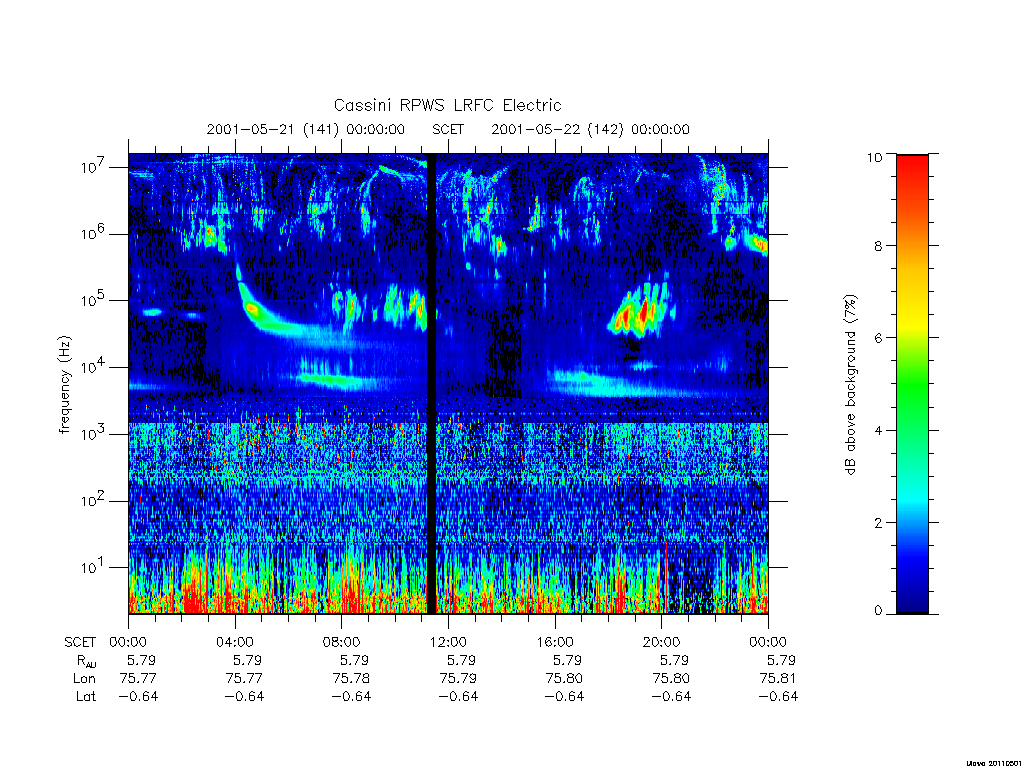Click the "20:00" time tick label
The width and height of the screenshot is (1024, 768).
pyautogui.click(x=662, y=642)
